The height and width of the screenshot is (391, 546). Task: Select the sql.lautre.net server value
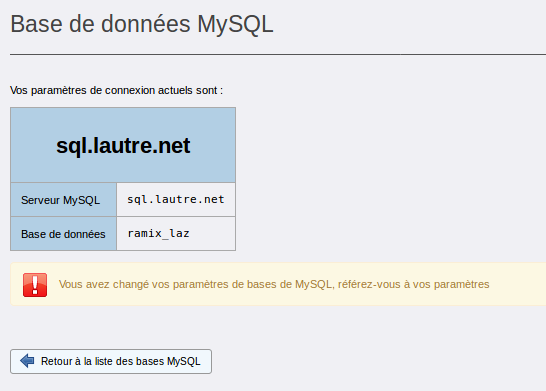click(x=176, y=200)
